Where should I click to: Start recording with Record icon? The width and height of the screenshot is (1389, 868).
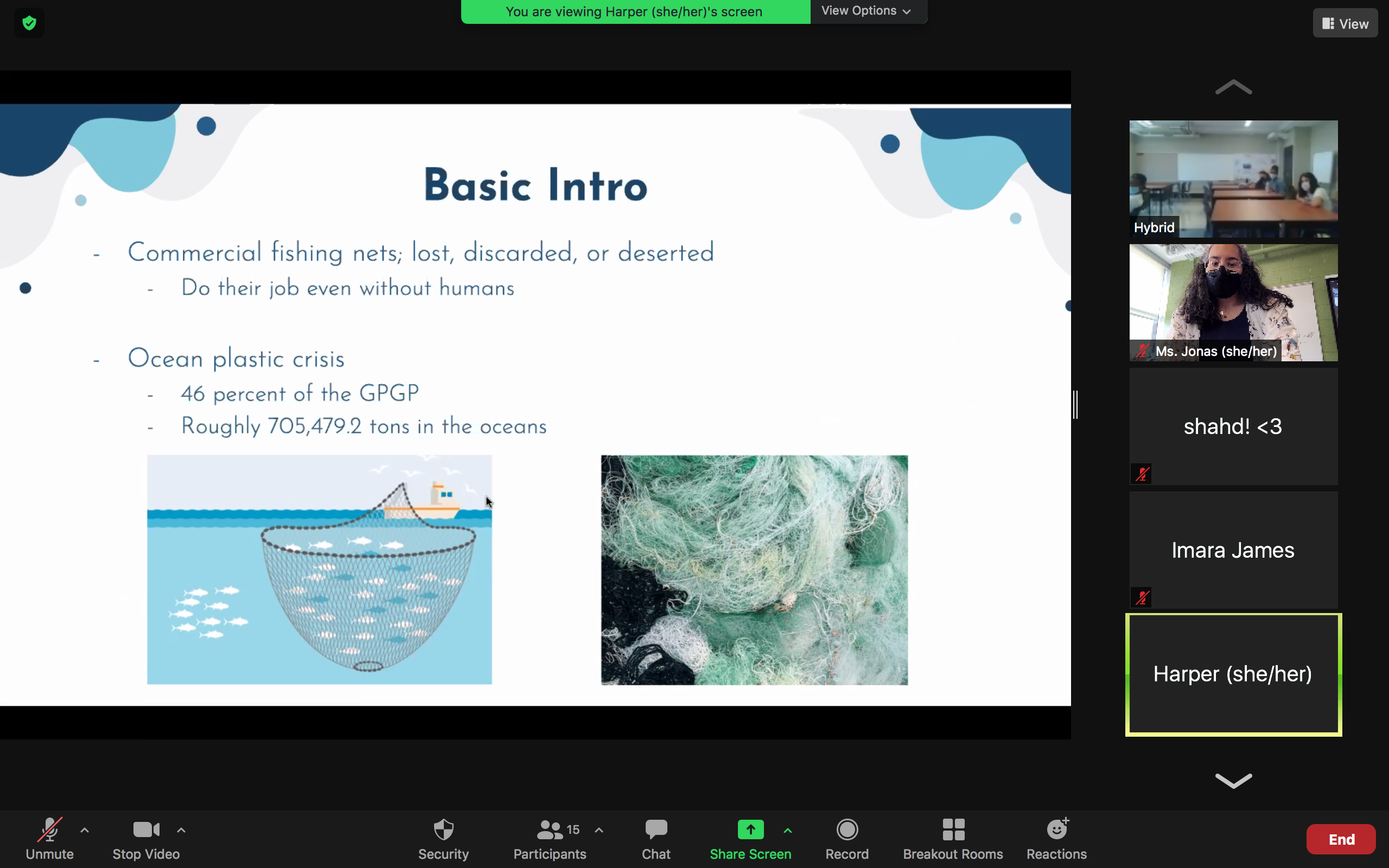pyautogui.click(x=846, y=838)
